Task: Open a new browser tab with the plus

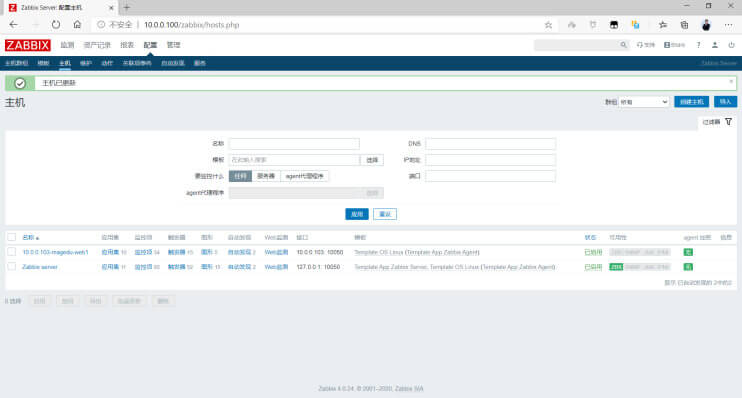Action: [x=126, y=7]
